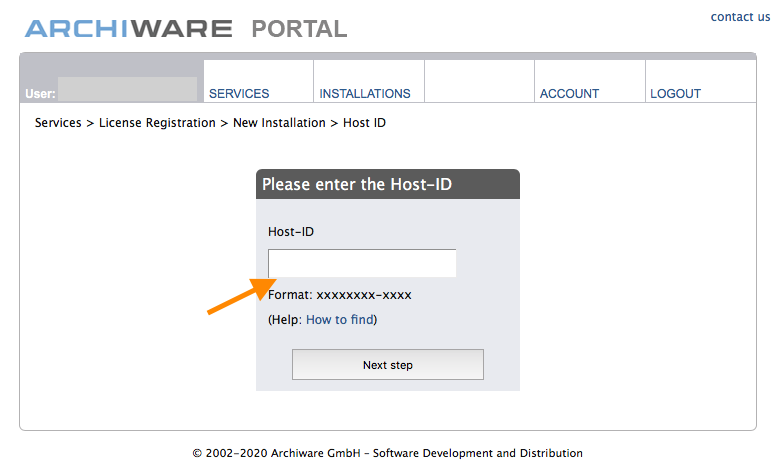Click the Please enter the Host-ID header
777x475 pixels.
tap(388, 184)
